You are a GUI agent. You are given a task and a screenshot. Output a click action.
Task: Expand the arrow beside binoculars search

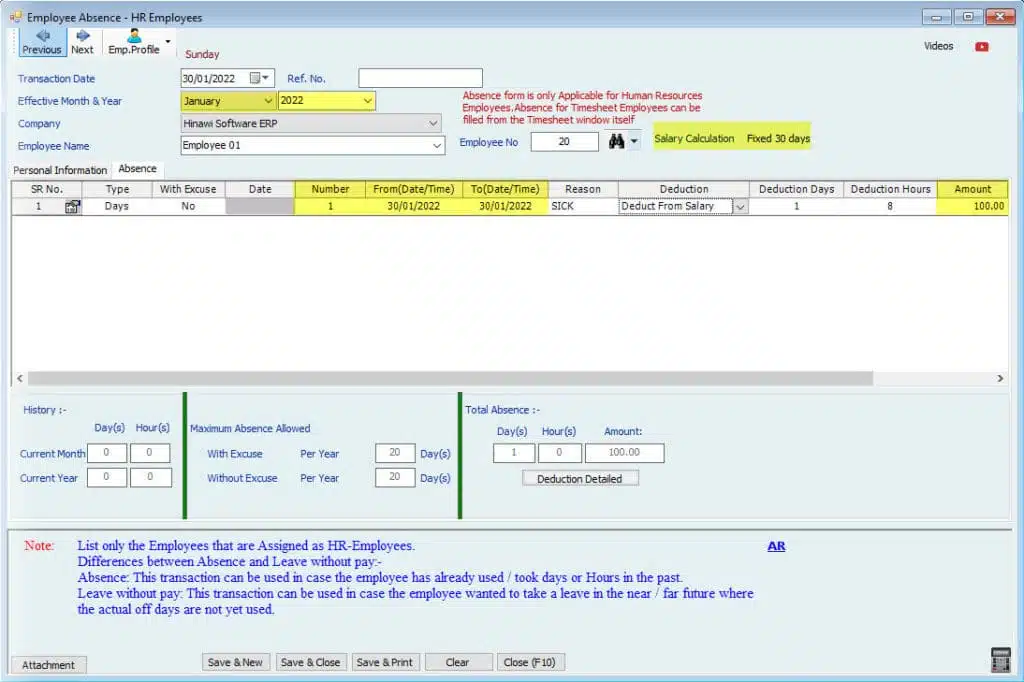633,141
